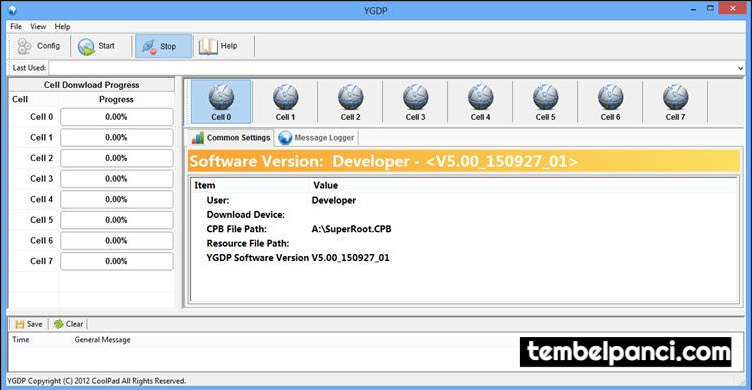Click the Cell 6 progress bar
Screen dimensions: 752x390
[117, 241]
